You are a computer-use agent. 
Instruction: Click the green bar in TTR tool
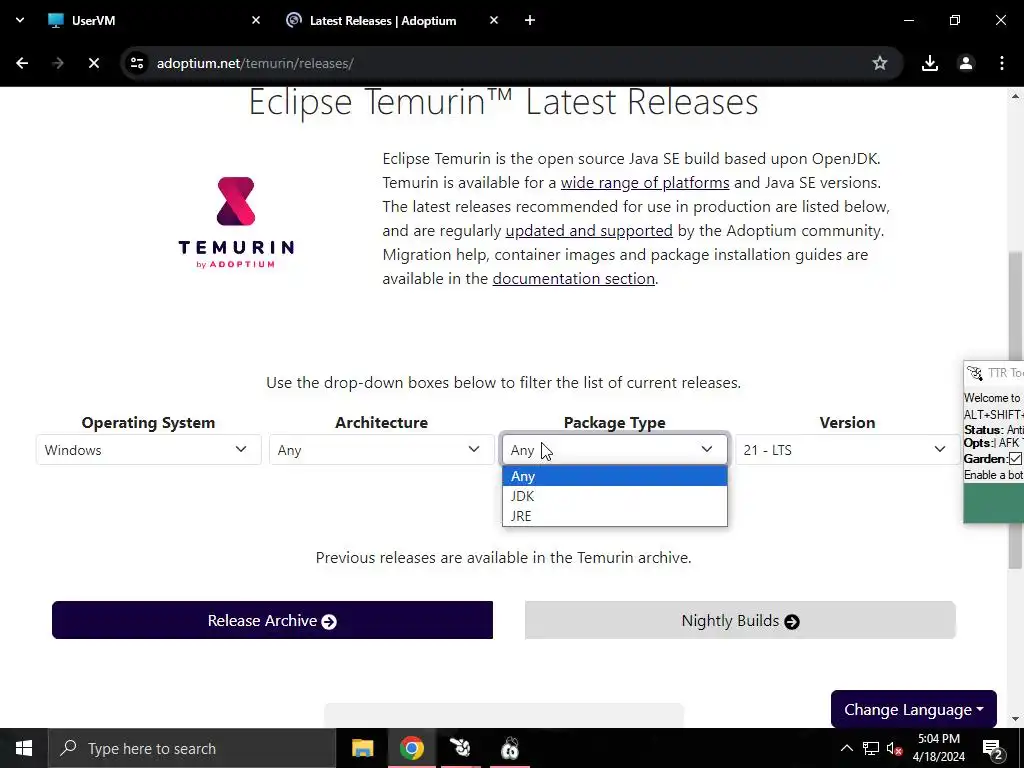point(993,503)
